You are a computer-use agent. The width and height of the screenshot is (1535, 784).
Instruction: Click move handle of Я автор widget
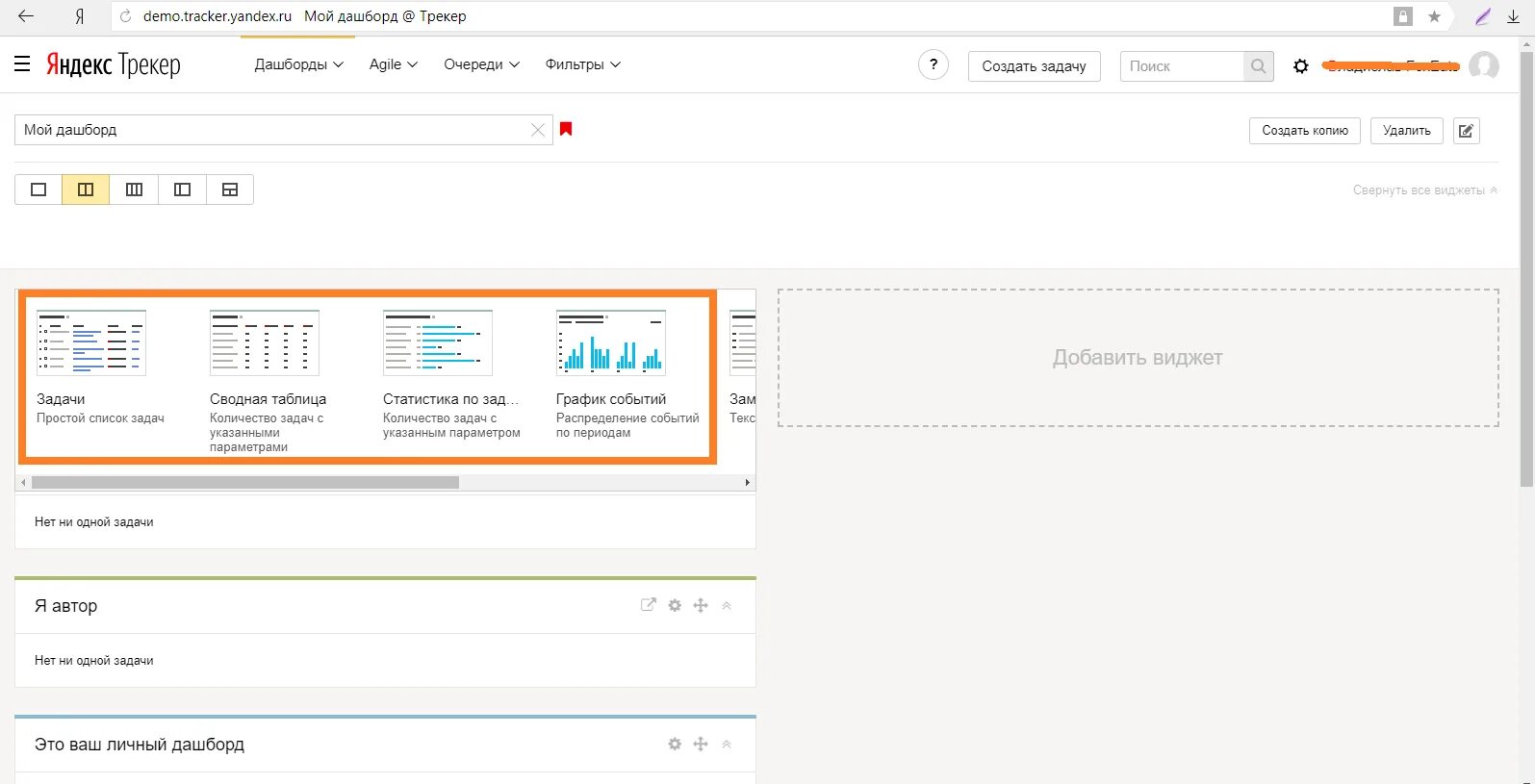(x=701, y=605)
